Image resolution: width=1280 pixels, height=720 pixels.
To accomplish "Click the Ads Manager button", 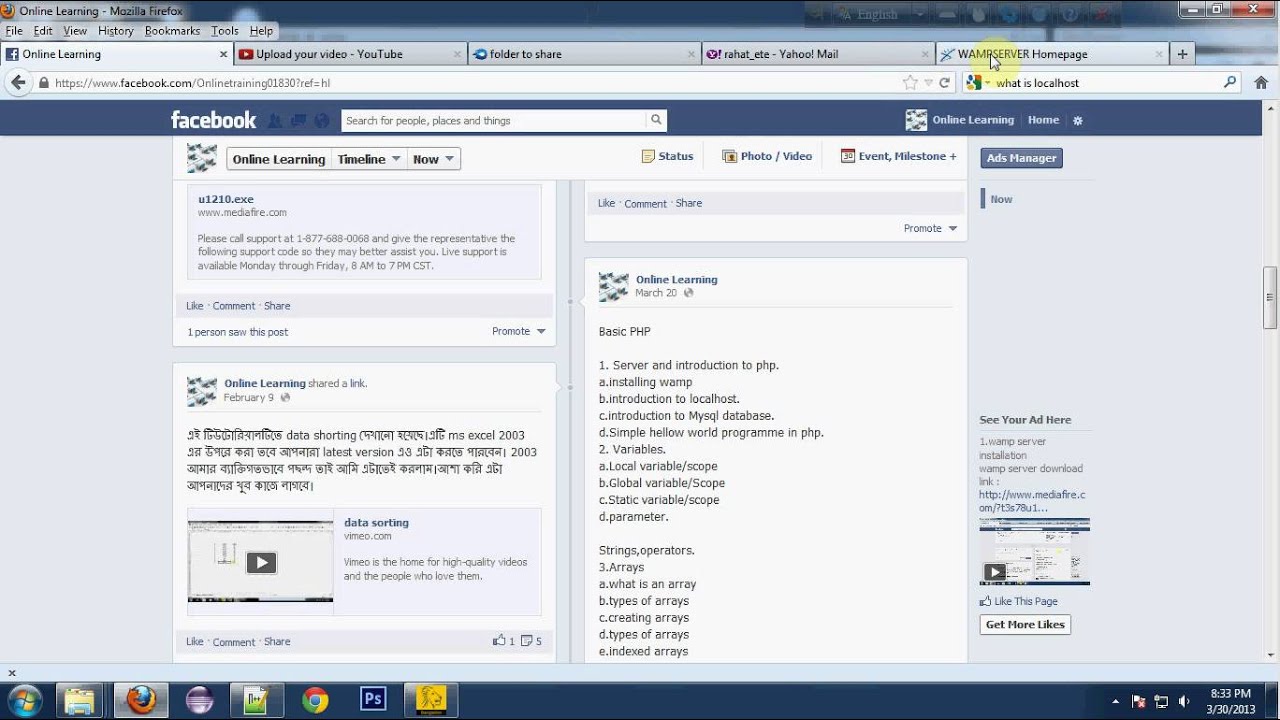I will pyautogui.click(x=1021, y=158).
